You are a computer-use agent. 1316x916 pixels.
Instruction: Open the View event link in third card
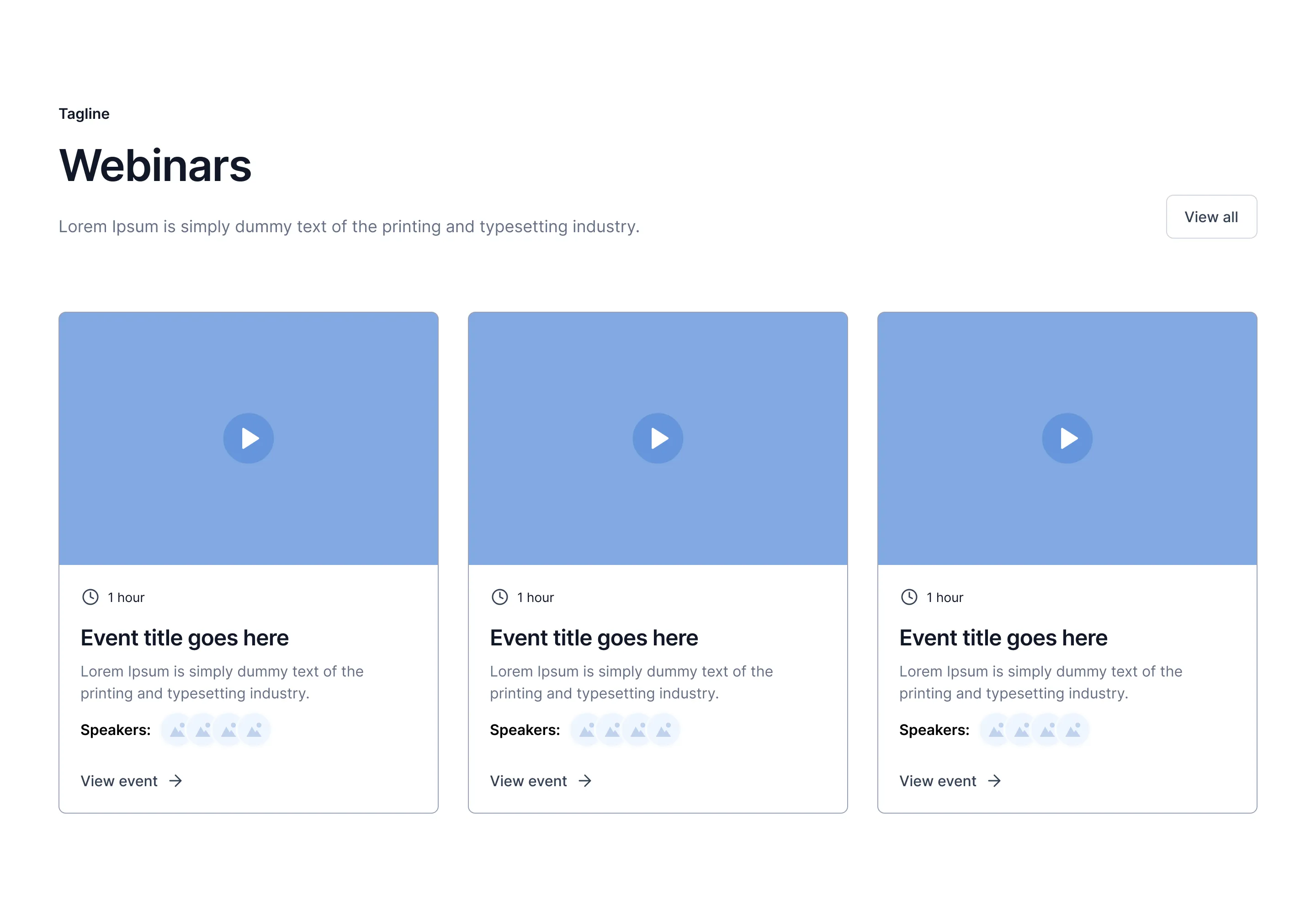[x=950, y=781]
